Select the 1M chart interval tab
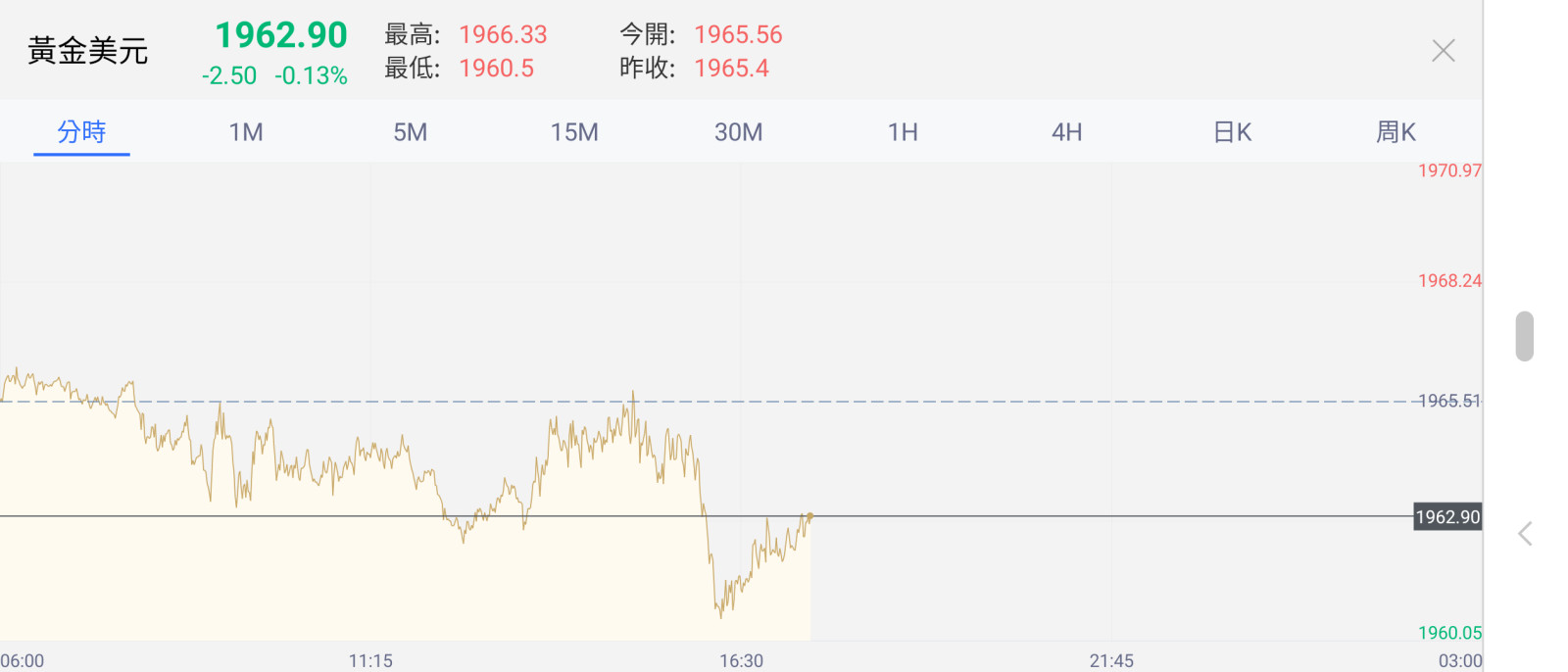Image resolution: width=1568 pixels, height=672 pixels. coord(246,132)
